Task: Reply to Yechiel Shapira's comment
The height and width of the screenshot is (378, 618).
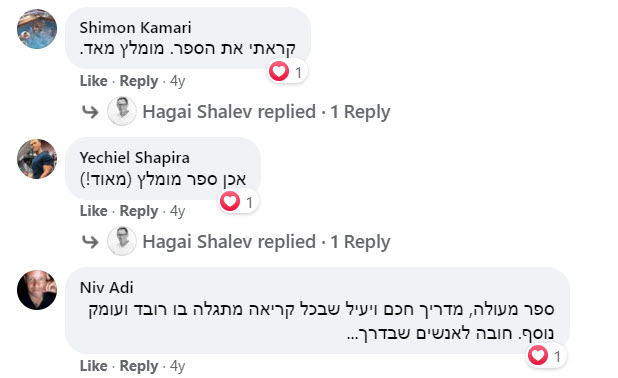Action: point(139,211)
